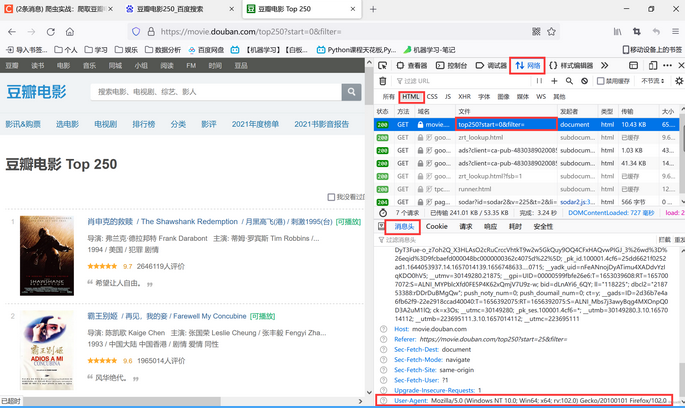Sort requests by 状态 column header
The width and height of the screenshot is (685, 409).
point(383,111)
